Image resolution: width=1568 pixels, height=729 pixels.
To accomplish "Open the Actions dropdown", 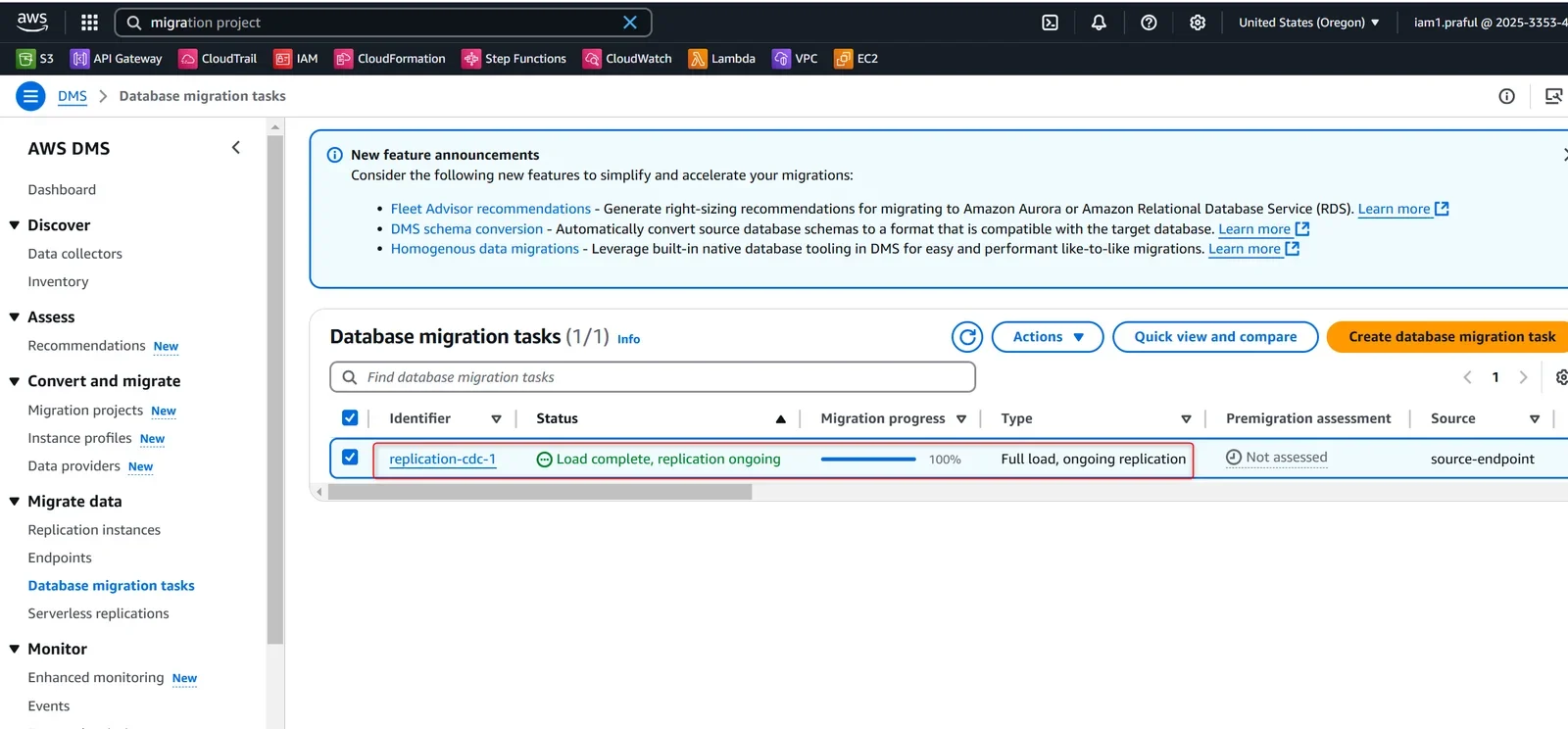I will tap(1048, 337).
